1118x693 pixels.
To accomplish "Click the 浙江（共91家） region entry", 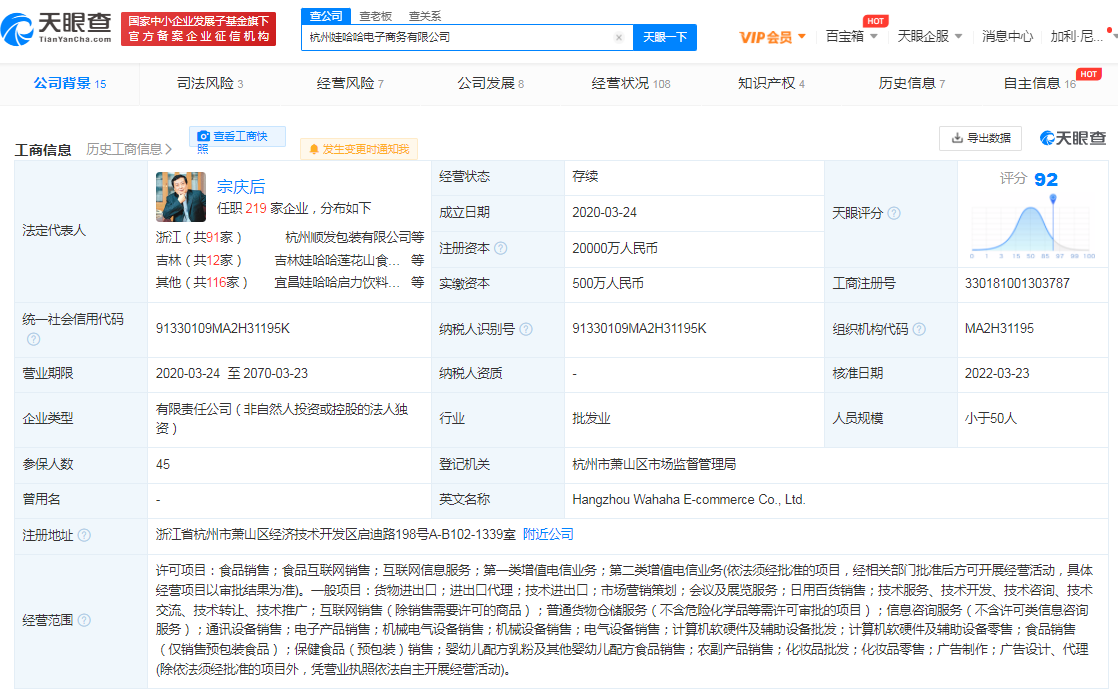I will click(x=199, y=237).
